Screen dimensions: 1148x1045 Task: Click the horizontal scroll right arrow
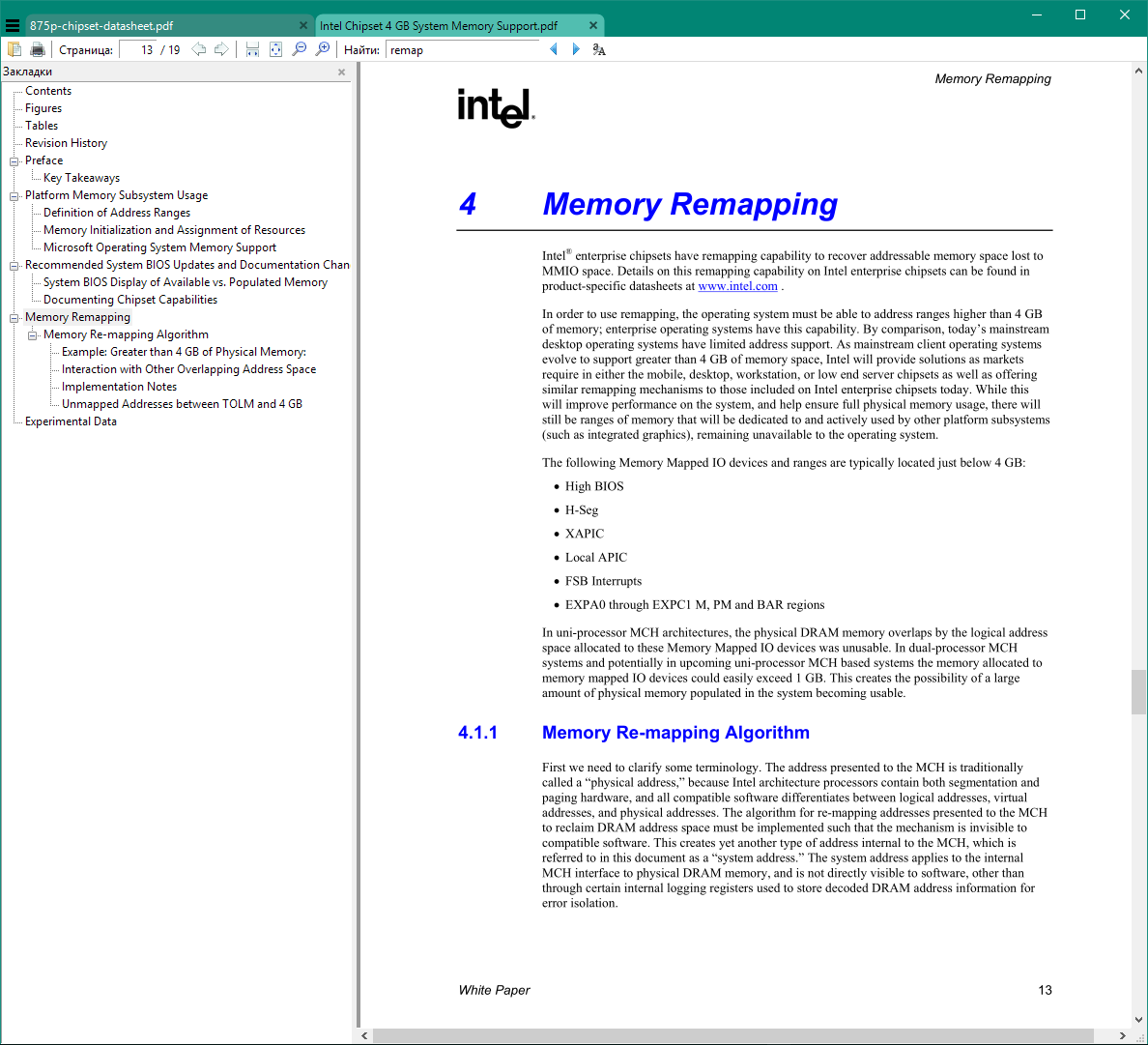1122,1035
